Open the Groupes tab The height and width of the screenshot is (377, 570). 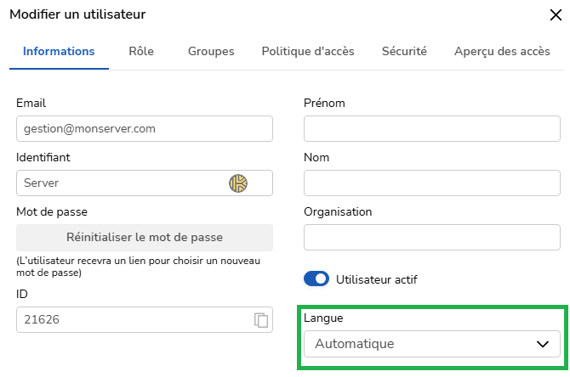coord(211,51)
